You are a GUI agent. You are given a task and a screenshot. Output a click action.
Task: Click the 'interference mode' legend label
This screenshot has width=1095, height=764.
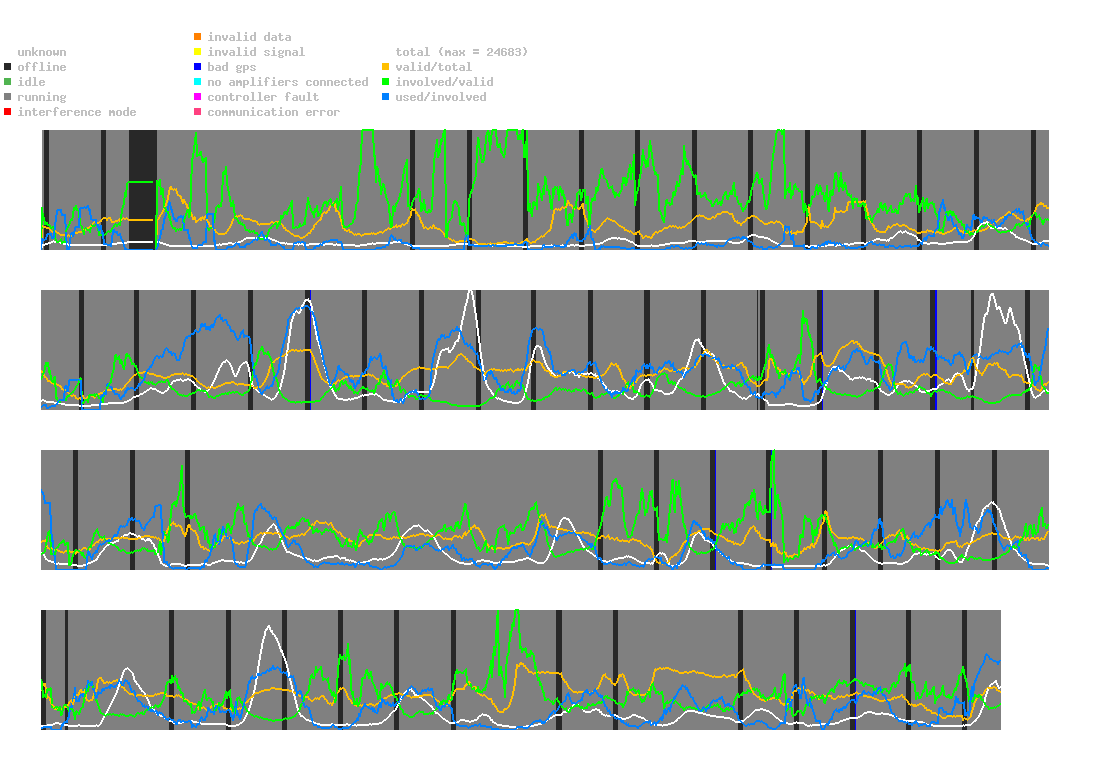(x=77, y=112)
